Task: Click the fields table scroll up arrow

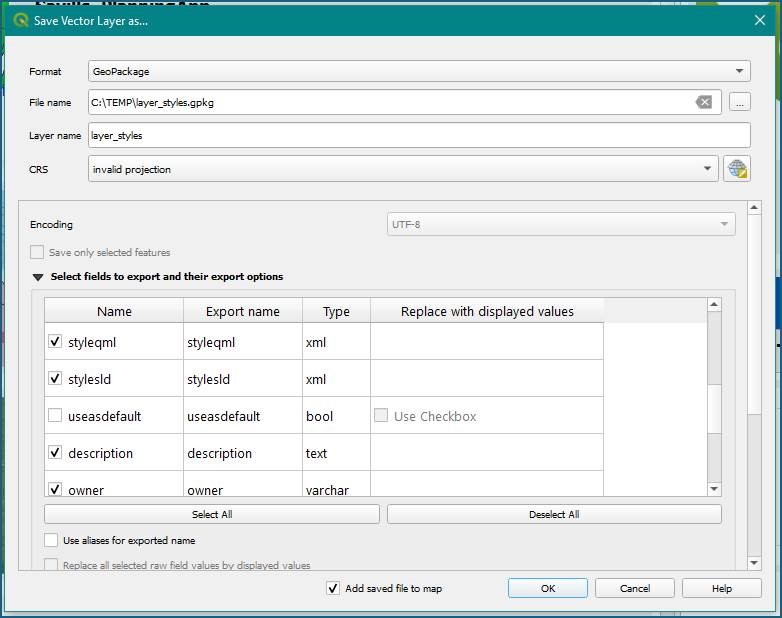Action: click(x=714, y=304)
